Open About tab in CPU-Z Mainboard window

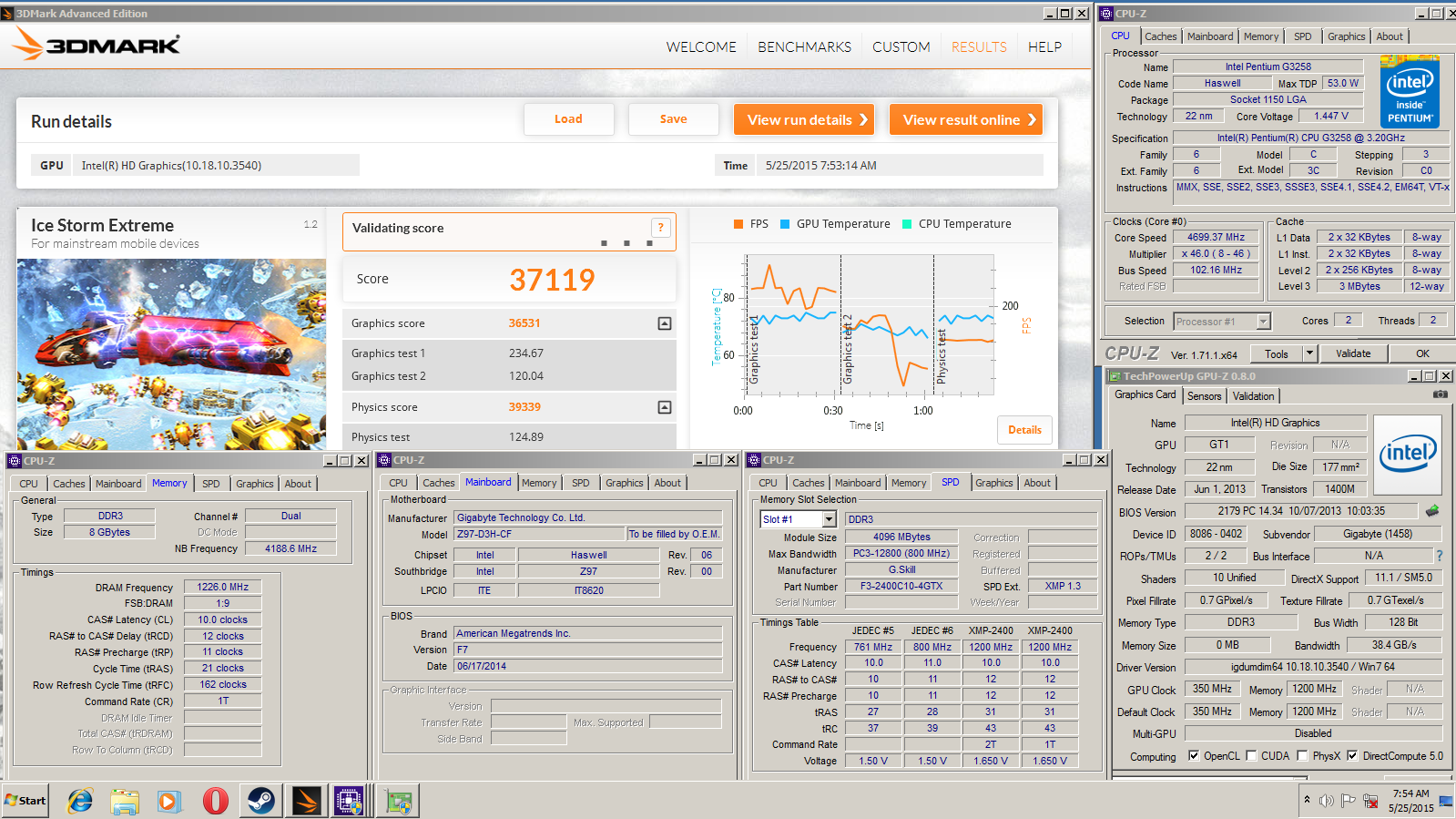[667, 483]
